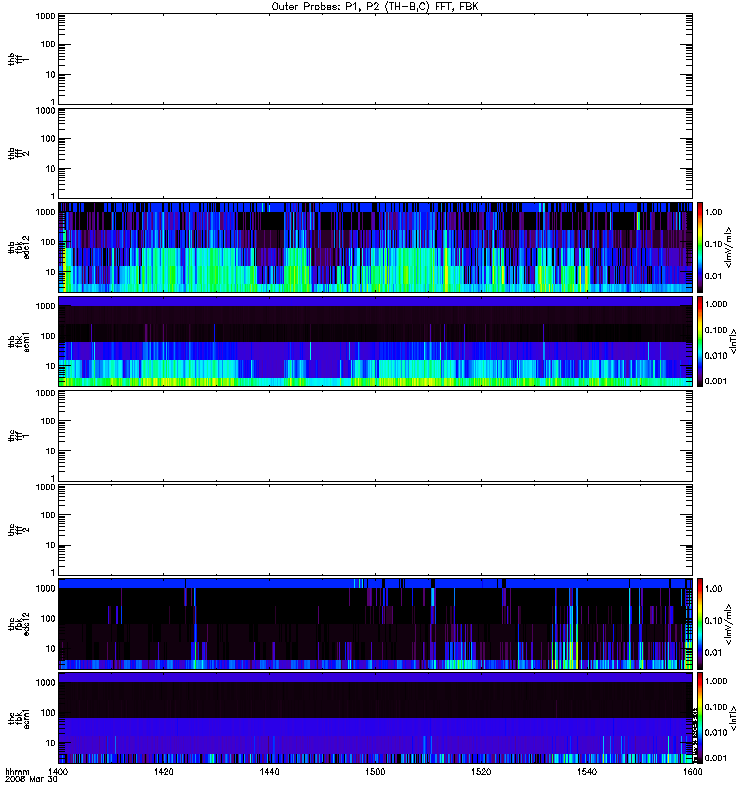Image resolution: width=750 pixels, height=800 pixels.
Task: Click the '<|mV/m|>' unit label beside thb edc12 colorbar
Action: 729,247
